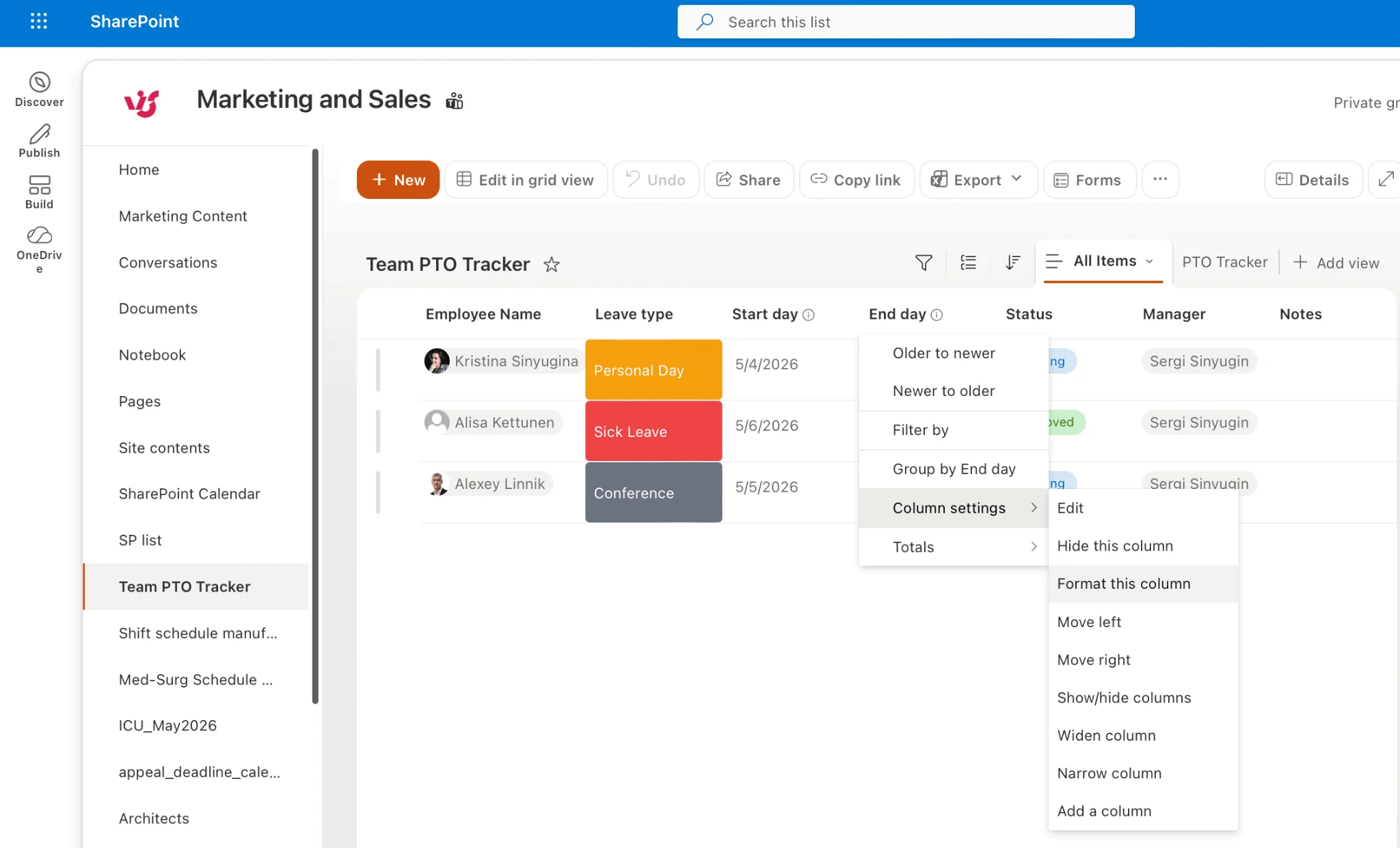Screen dimensions: 1400x848
Task: Click the Employee Name column header
Action: 483,315
